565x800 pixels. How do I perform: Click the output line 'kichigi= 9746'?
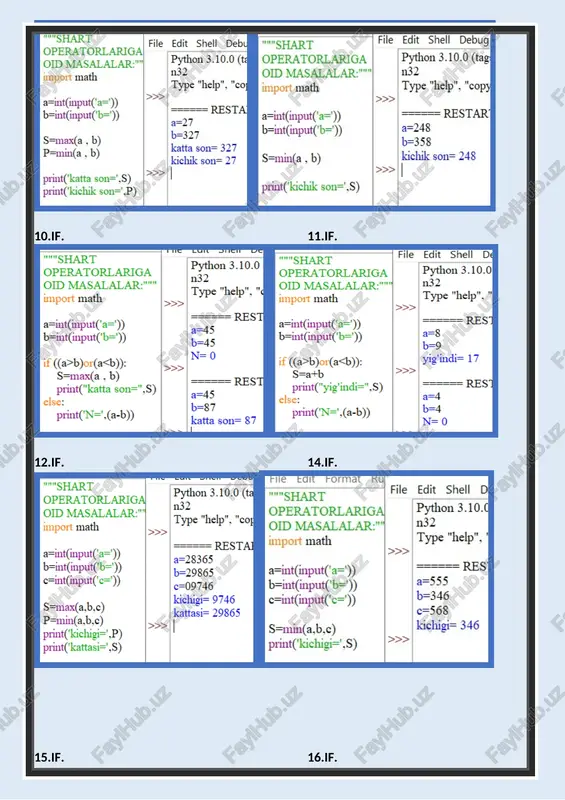pos(204,599)
